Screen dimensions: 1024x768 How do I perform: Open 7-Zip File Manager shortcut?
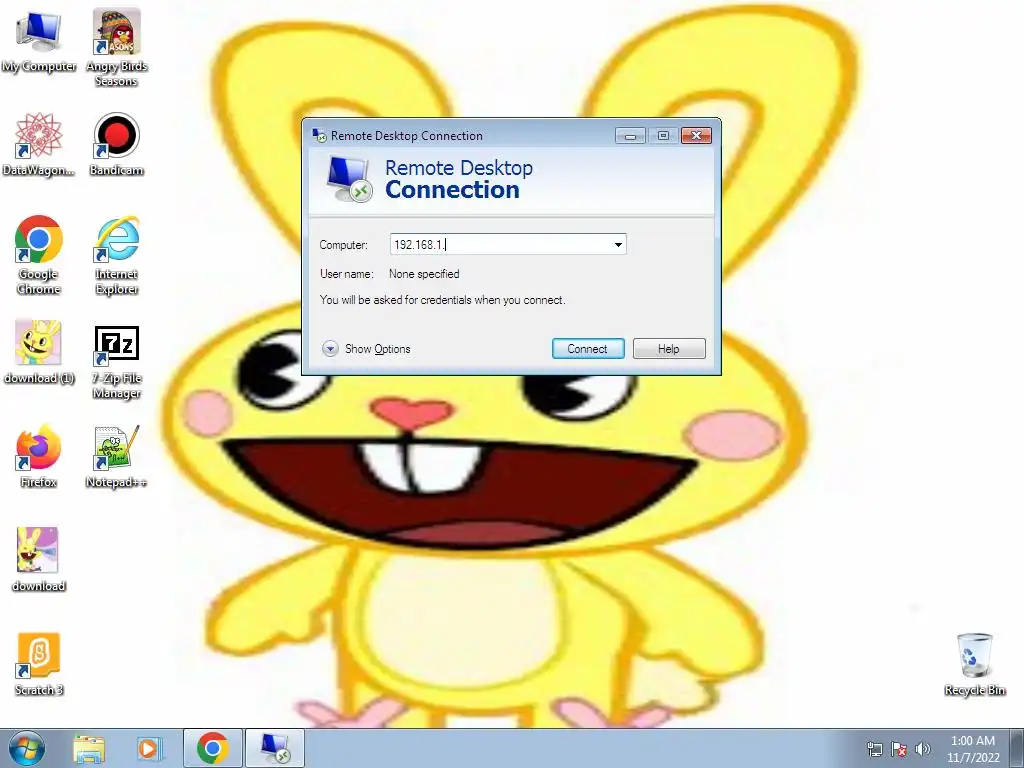[116, 362]
